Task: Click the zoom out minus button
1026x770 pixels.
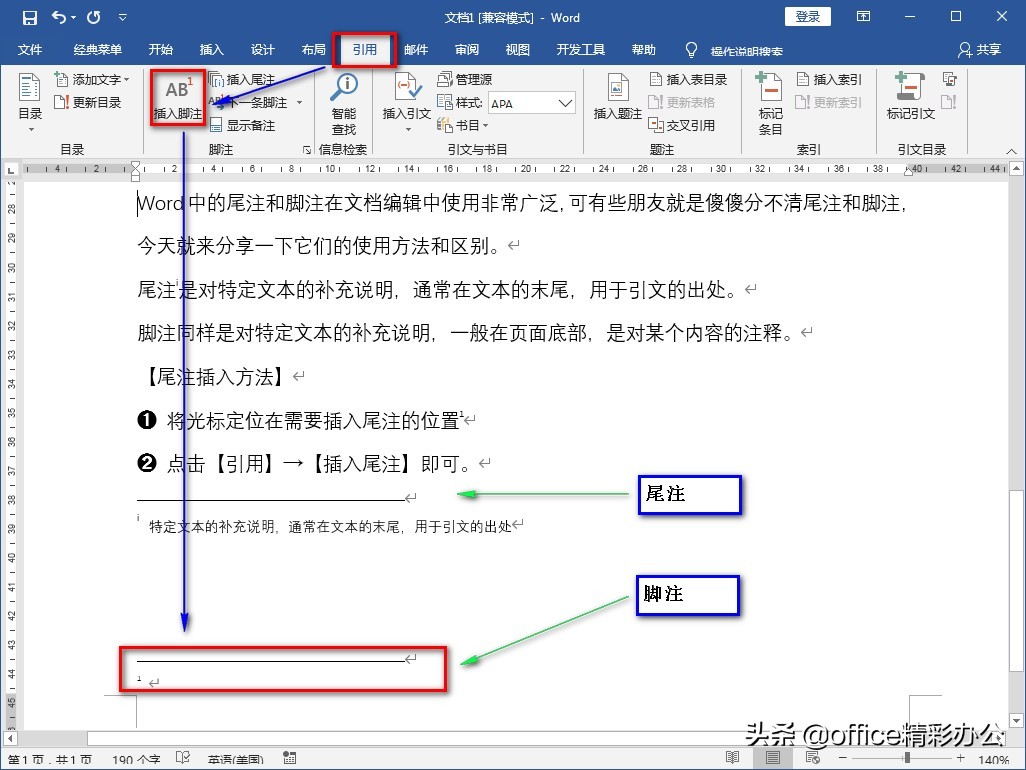Action: (x=843, y=758)
